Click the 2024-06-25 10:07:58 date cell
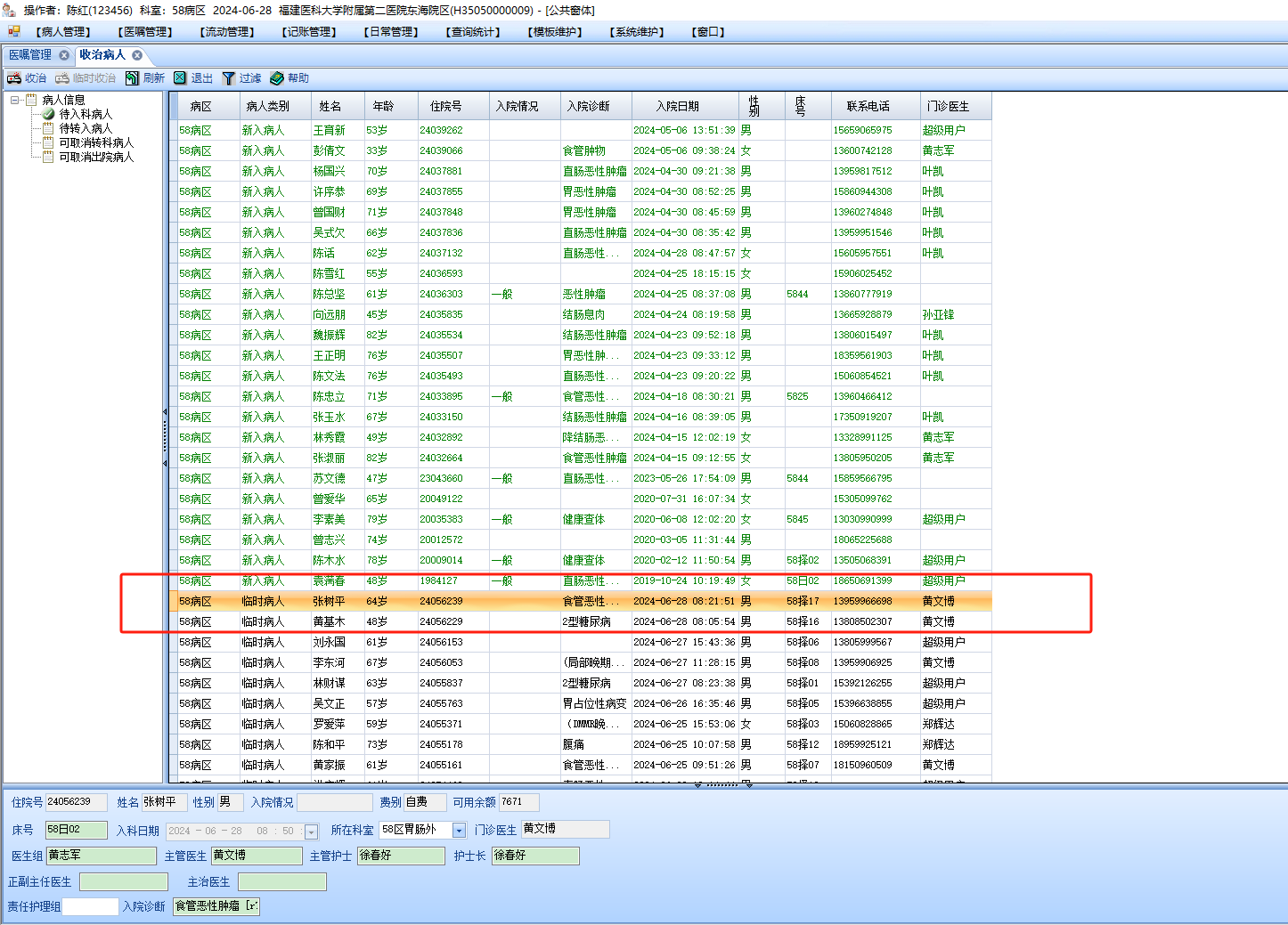 684,744
